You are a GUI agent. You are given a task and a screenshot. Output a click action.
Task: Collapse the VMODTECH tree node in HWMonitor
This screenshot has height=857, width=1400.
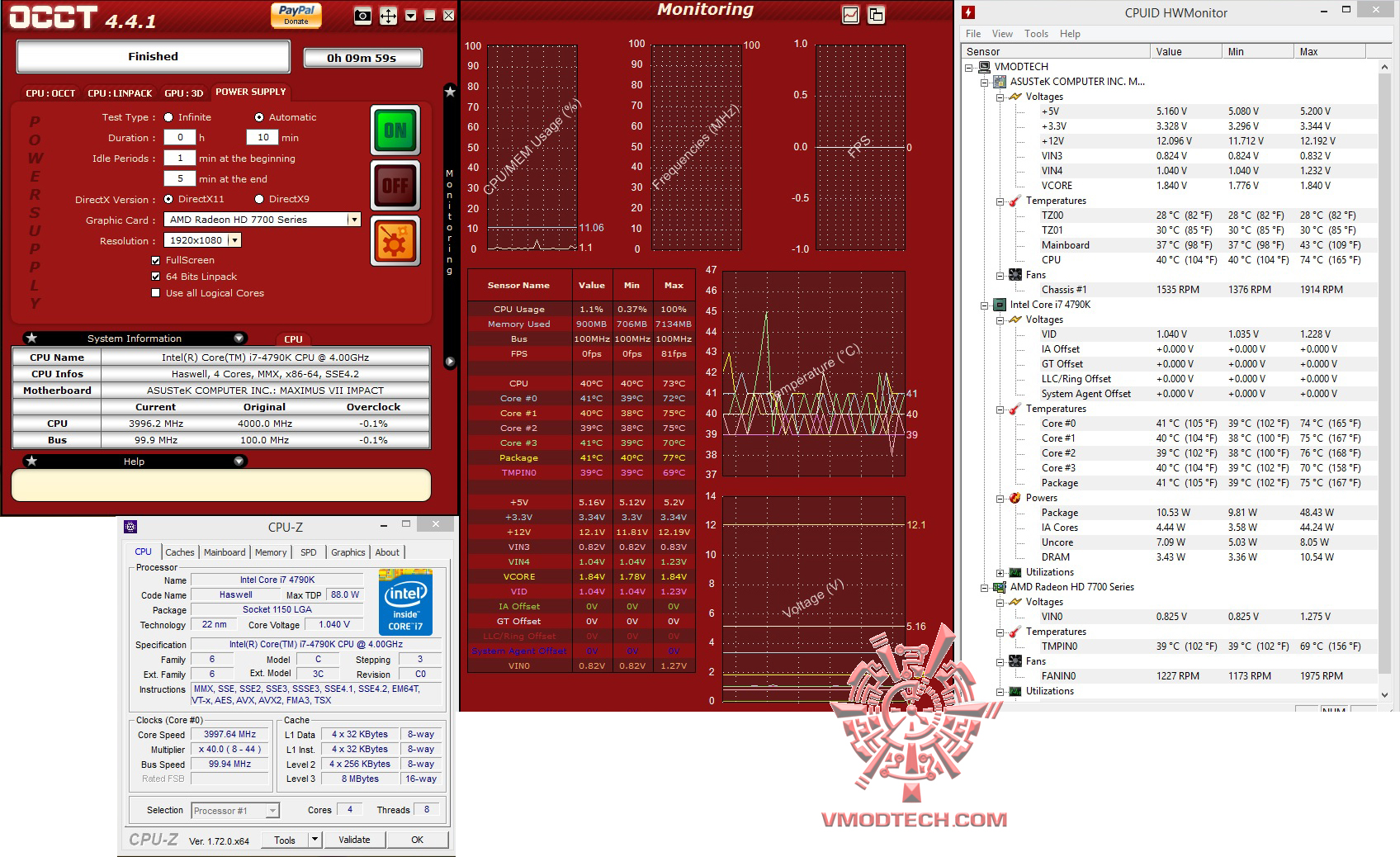[969, 68]
